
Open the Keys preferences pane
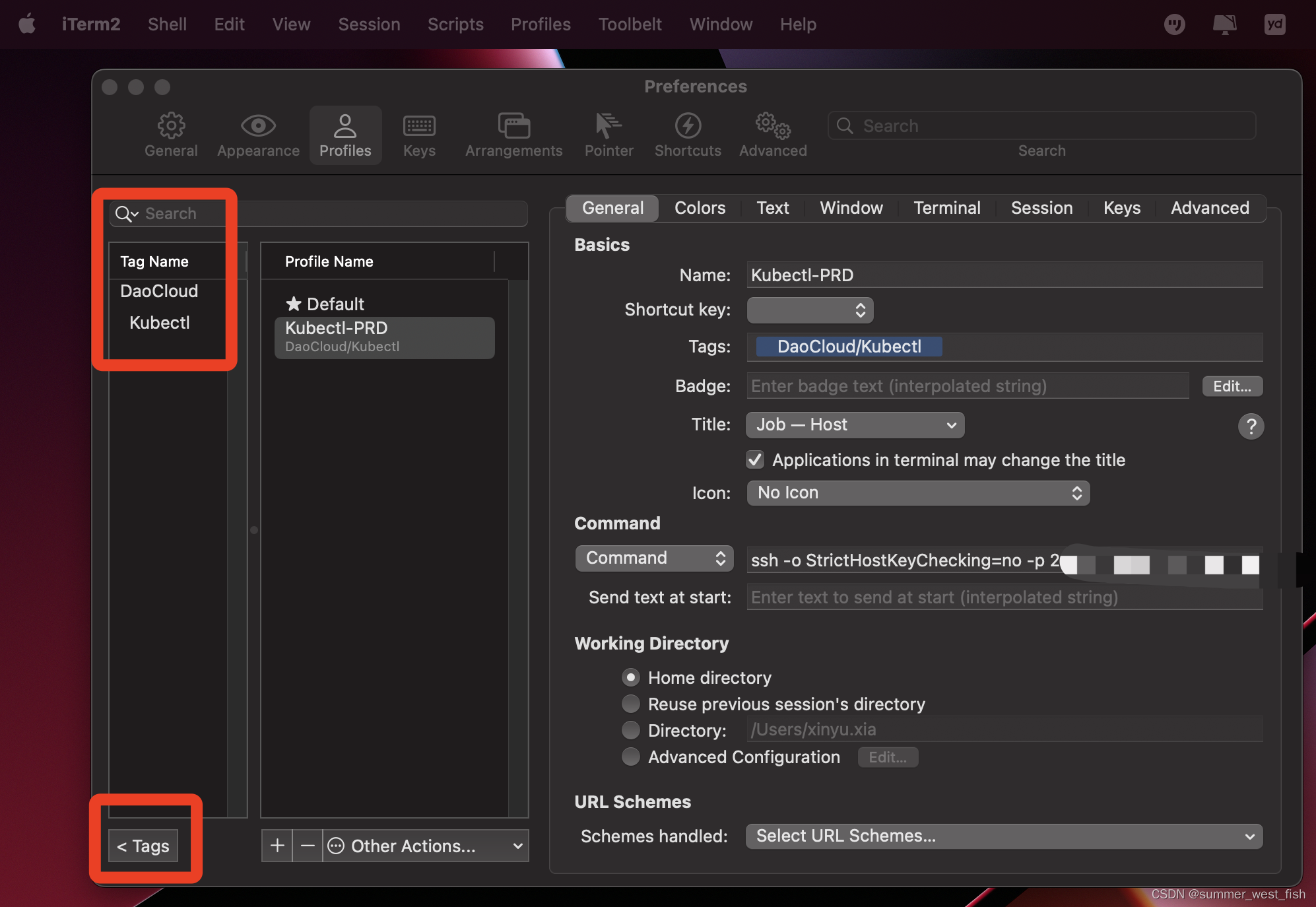pyautogui.click(x=418, y=135)
